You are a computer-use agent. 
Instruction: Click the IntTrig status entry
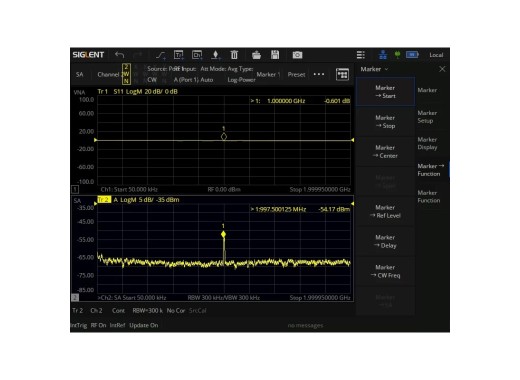[x=79, y=325]
